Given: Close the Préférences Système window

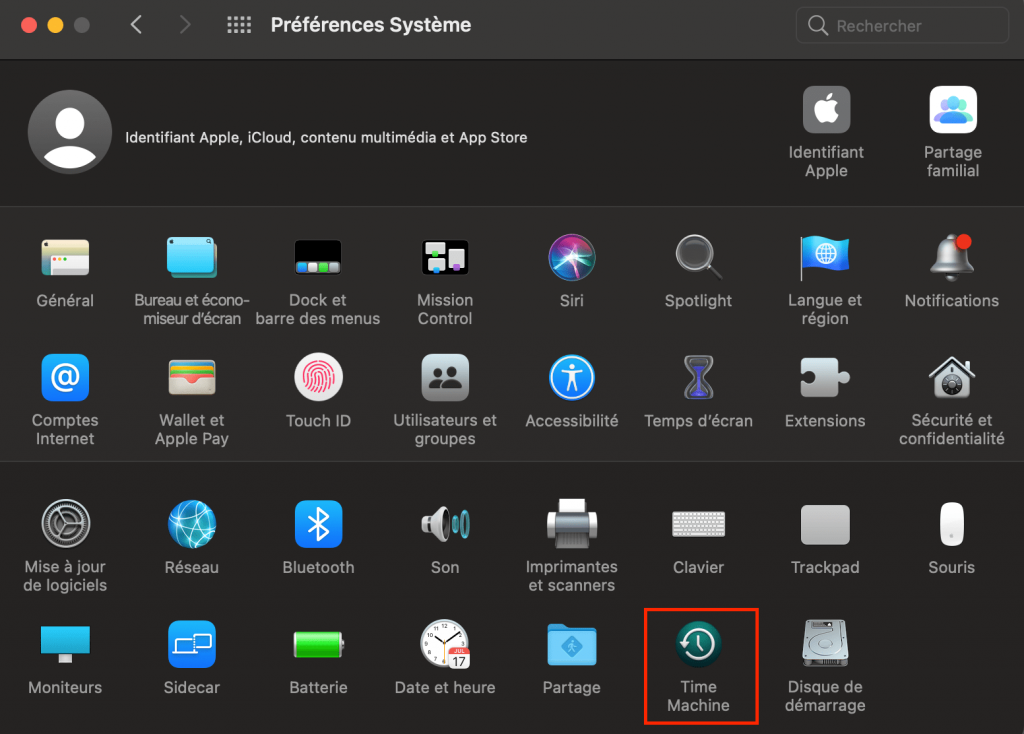Looking at the screenshot, I should pyautogui.click(x=29, y=25).
